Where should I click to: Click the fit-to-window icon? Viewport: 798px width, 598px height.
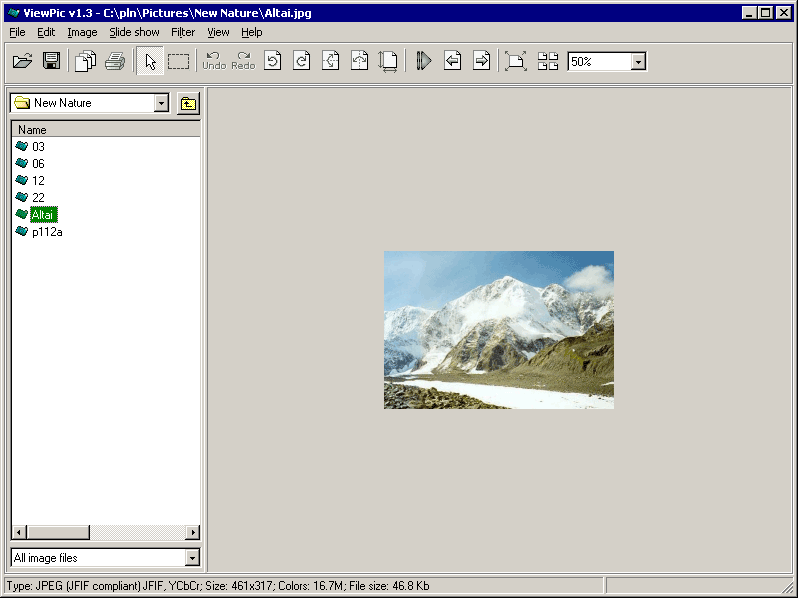516,61
